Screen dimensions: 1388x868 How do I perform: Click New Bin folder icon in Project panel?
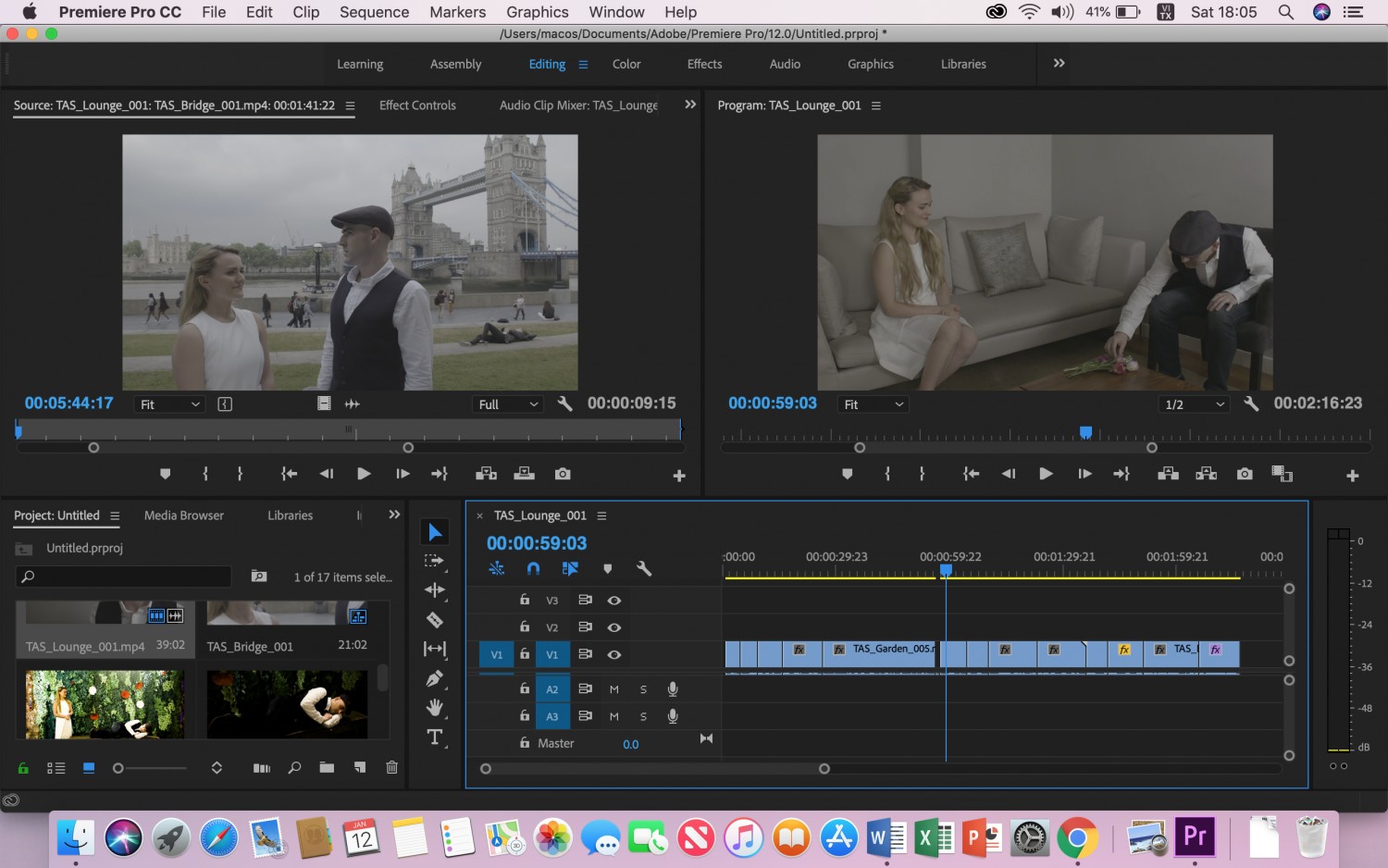pos(327,767)
